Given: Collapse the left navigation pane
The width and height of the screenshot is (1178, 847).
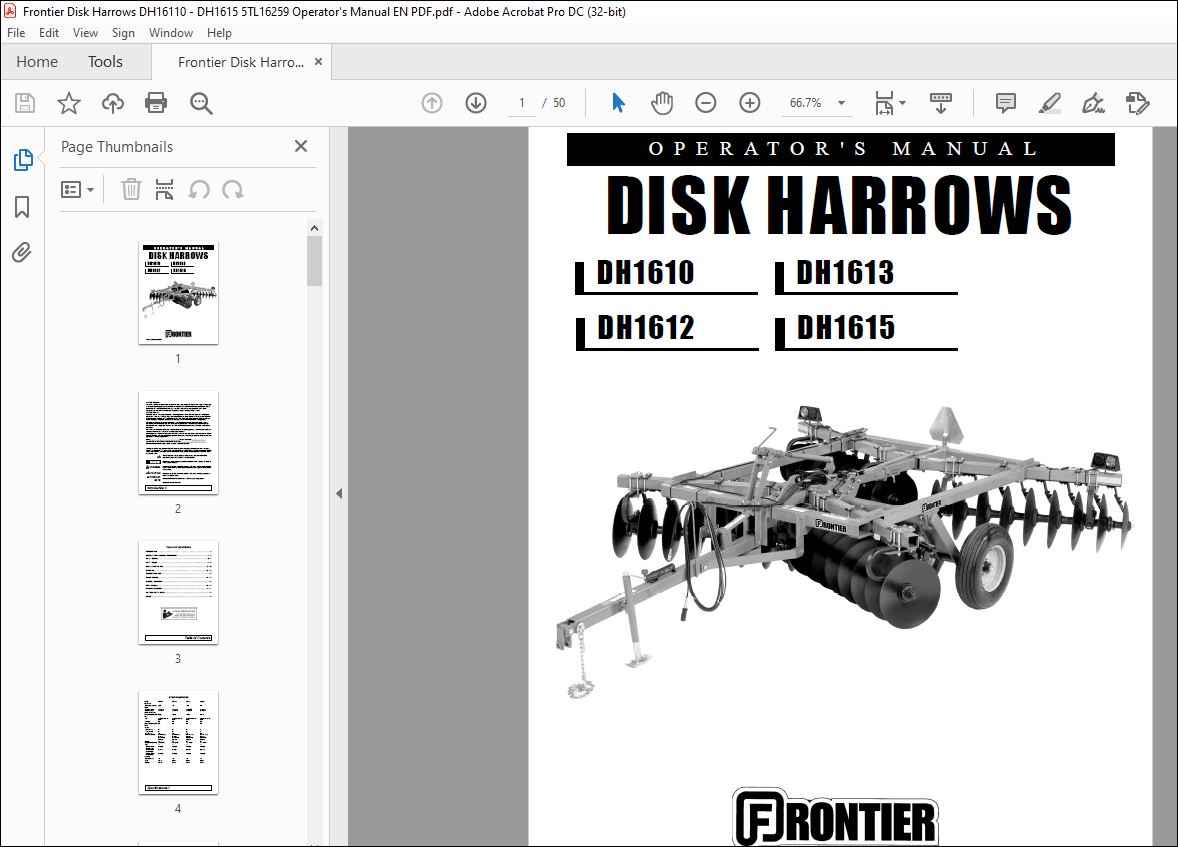Looking at the screenshot, I should pyautogui.click(x=339, y=493).
